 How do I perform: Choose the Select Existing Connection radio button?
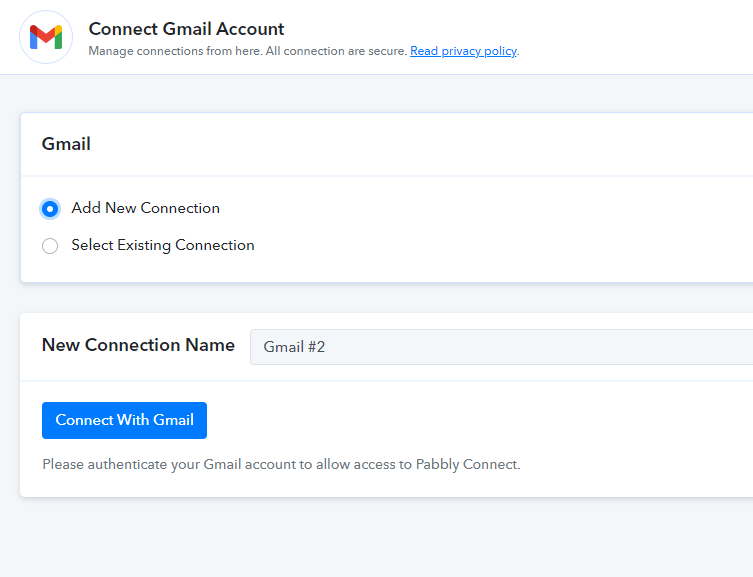point(50,246)
